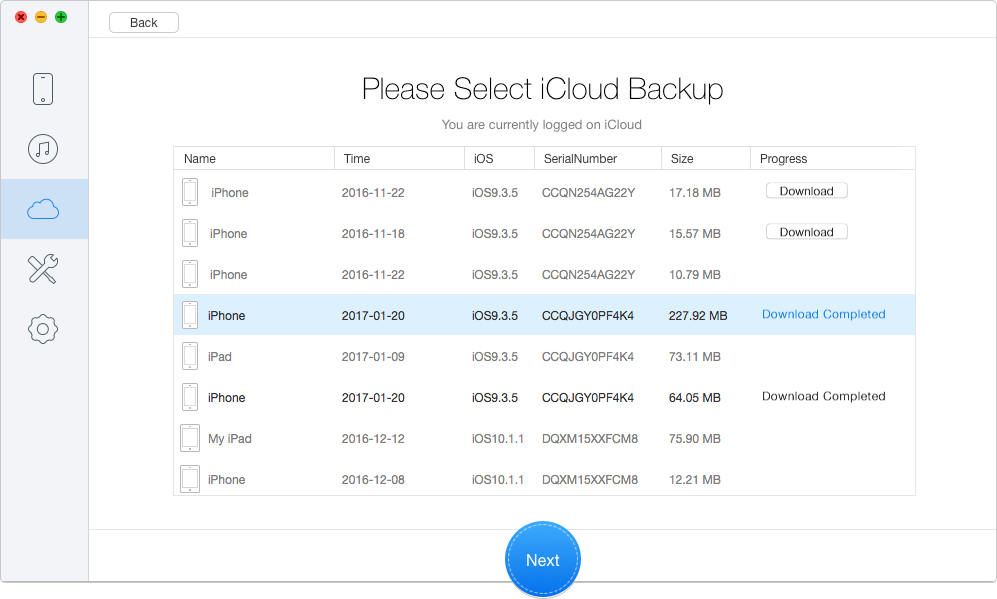Click the Download Completed text of 64.05 MB backup
Image resolution: width=997 pixels, height=599 pixels.
click(823, 396)
